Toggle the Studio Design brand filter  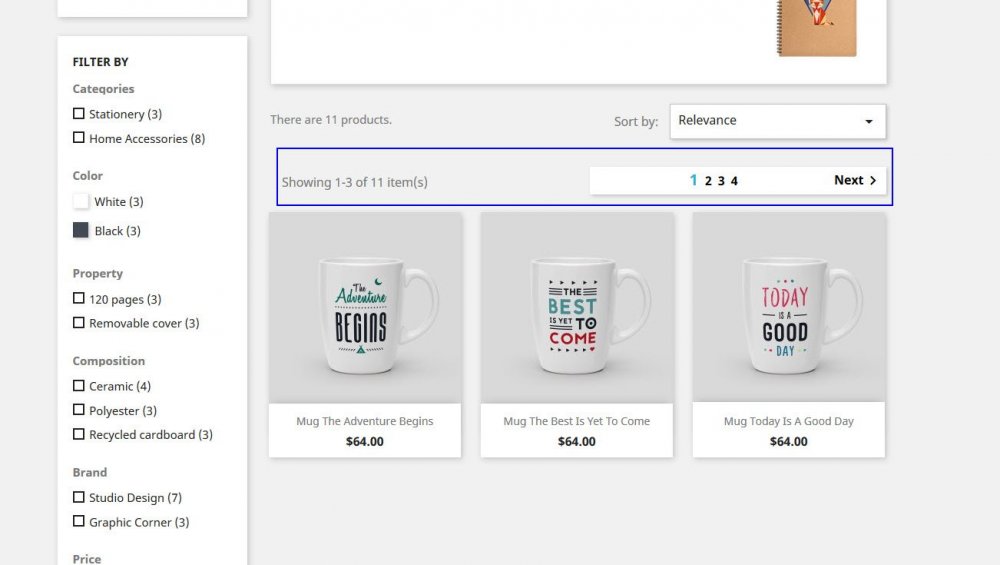pos(78,497)
